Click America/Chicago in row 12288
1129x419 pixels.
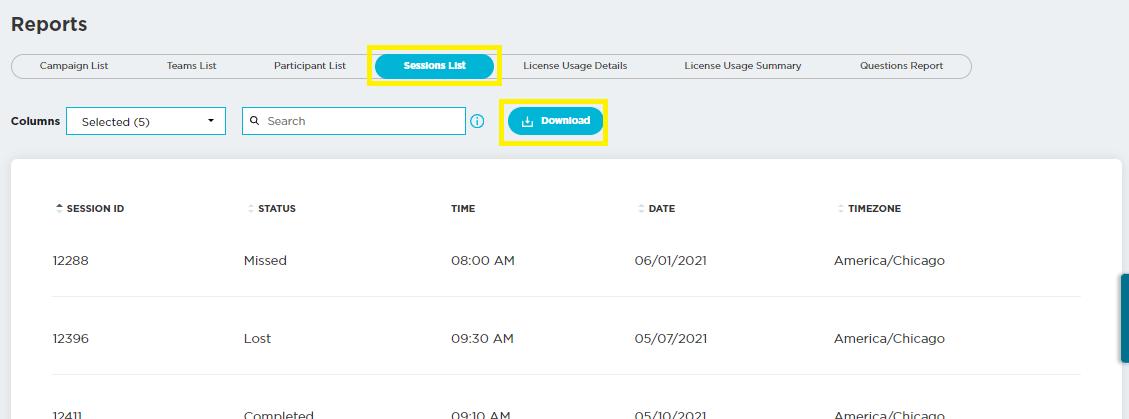pyautogui.click(x=889, y=261)
